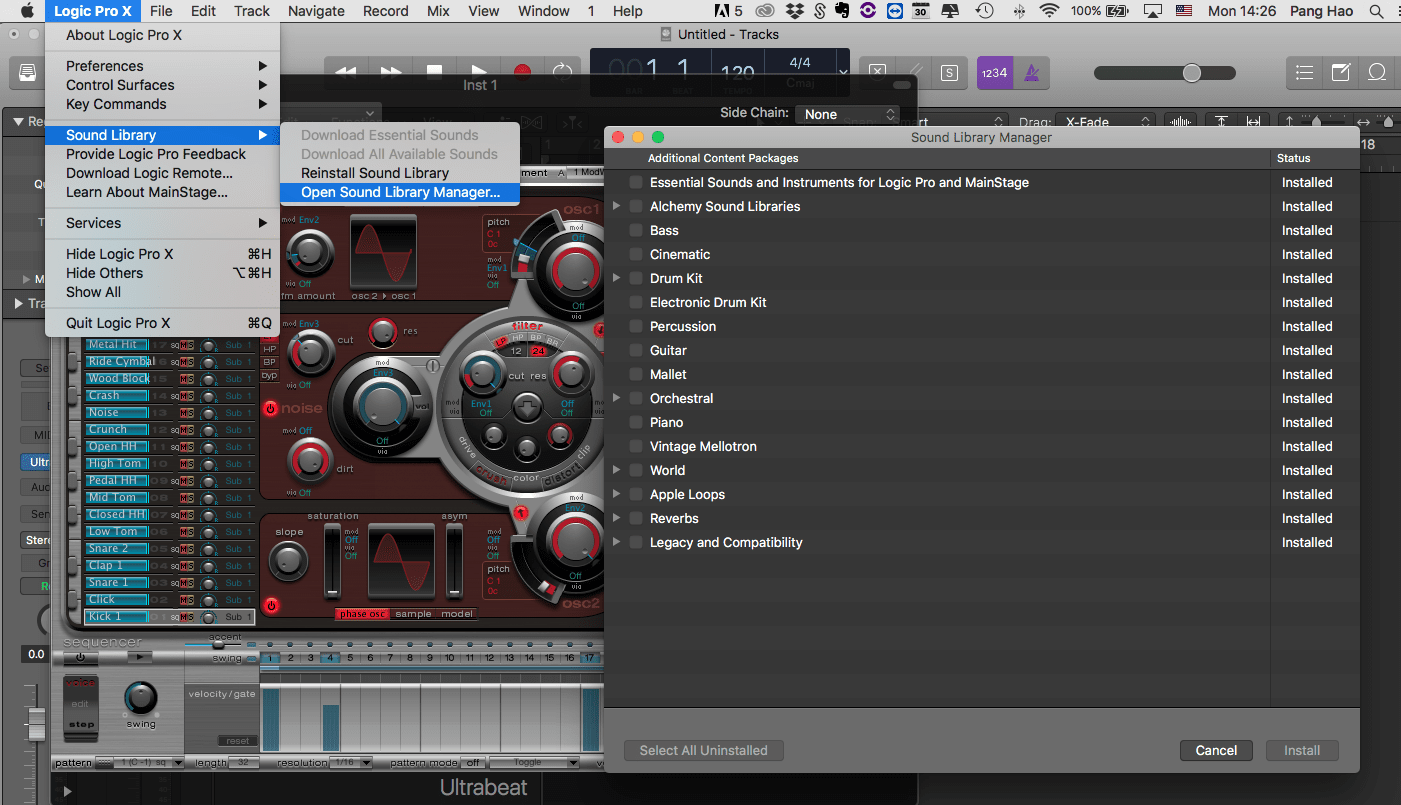Tick the Piano package checkbox
Screen dimensions: 1401x805
pyautogui.click(x=636, y=423)
